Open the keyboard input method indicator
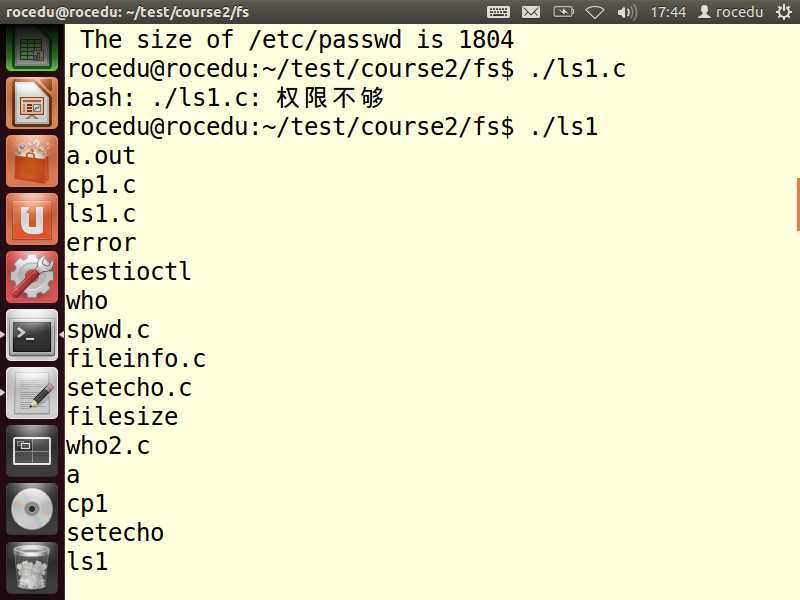 (x=498, y=12)
